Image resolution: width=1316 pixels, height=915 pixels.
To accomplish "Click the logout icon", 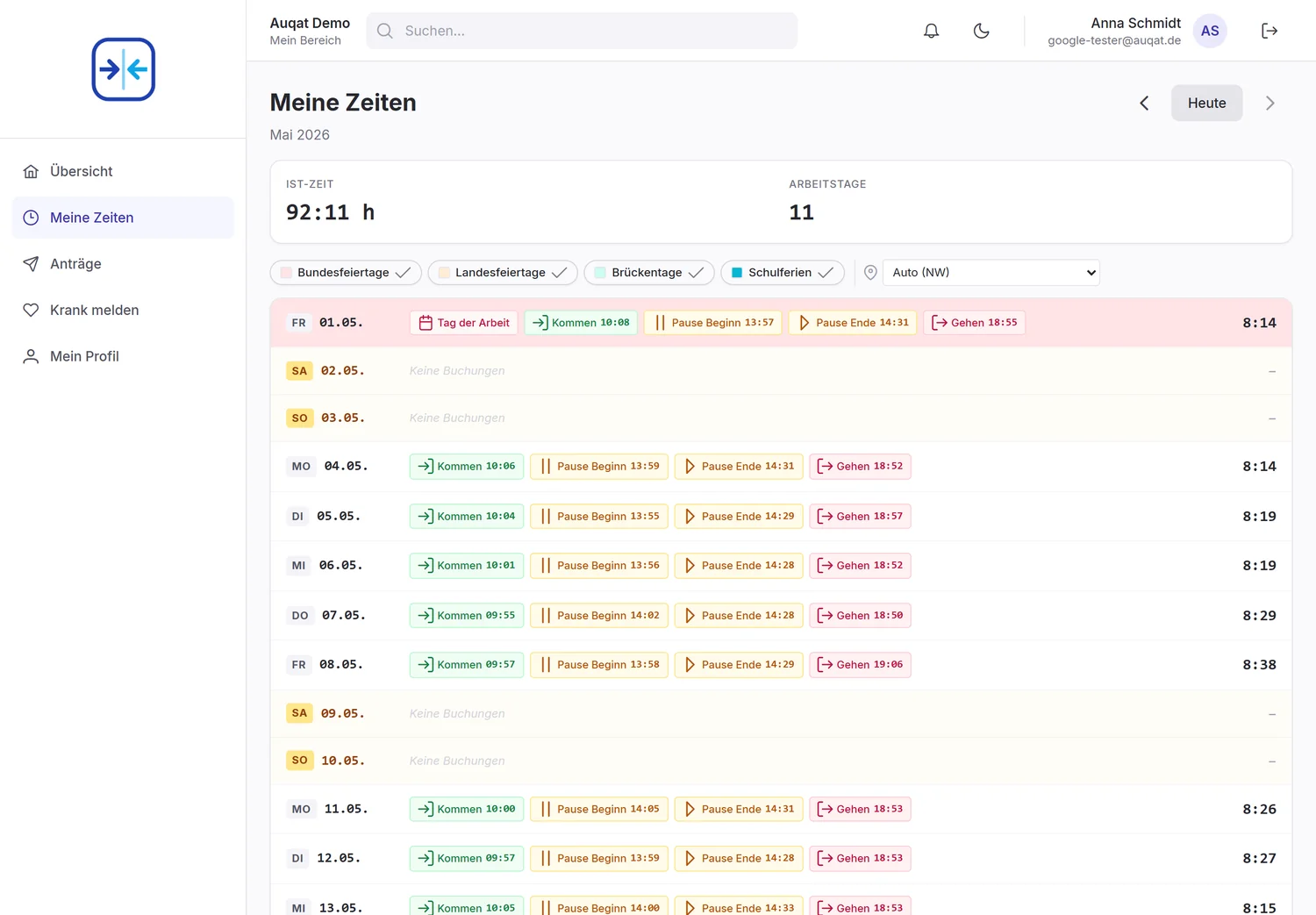I will pos(1270,31).
